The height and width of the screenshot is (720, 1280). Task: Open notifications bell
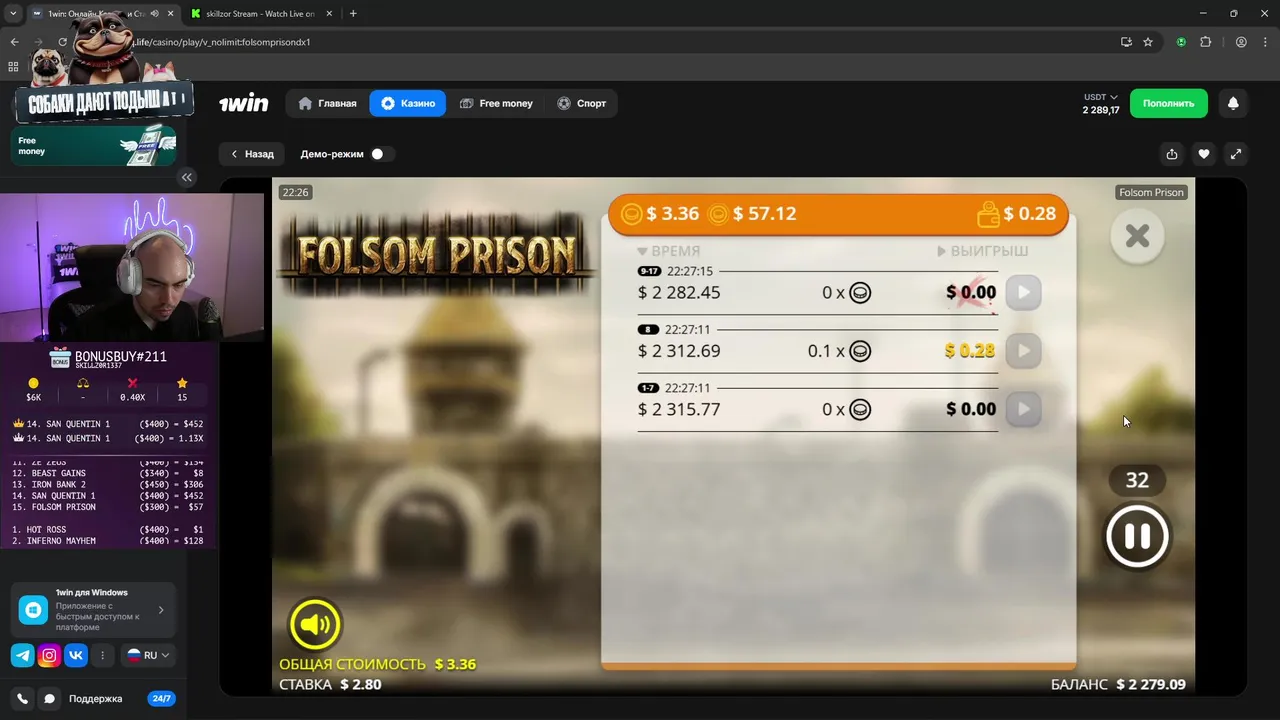(x=1233, y=103)
